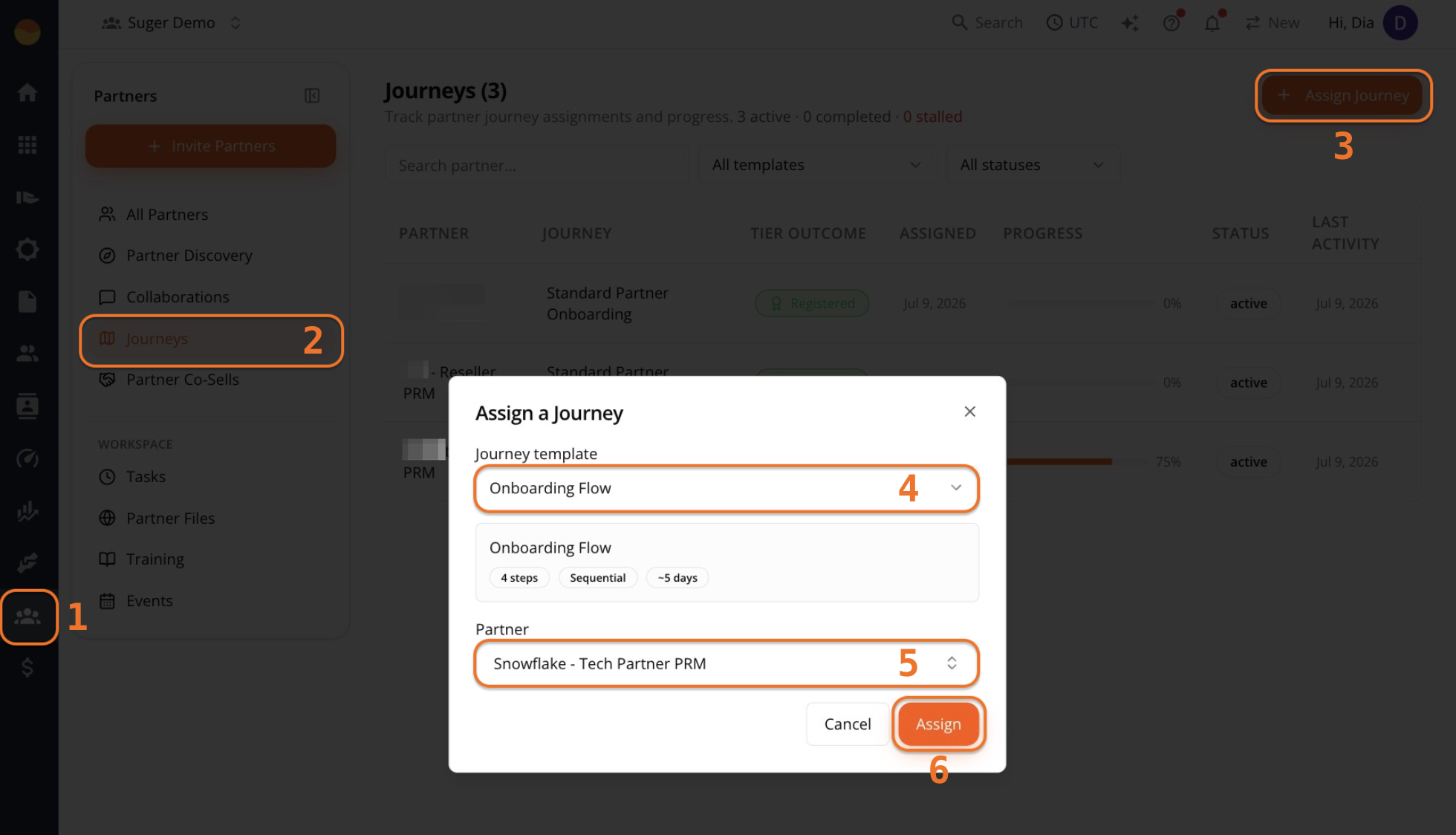Click the Assign Journey button
1456x835 pixels.
[x=1342, y=96]
